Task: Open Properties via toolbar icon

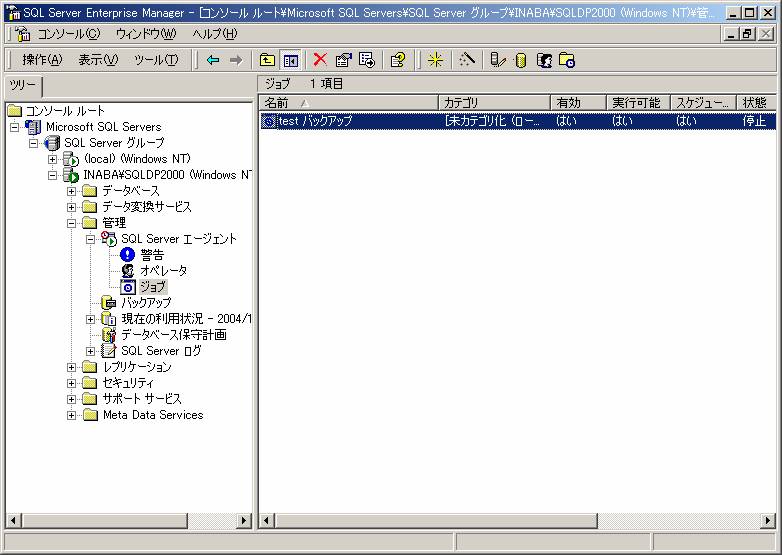Action: coord(343,60)
